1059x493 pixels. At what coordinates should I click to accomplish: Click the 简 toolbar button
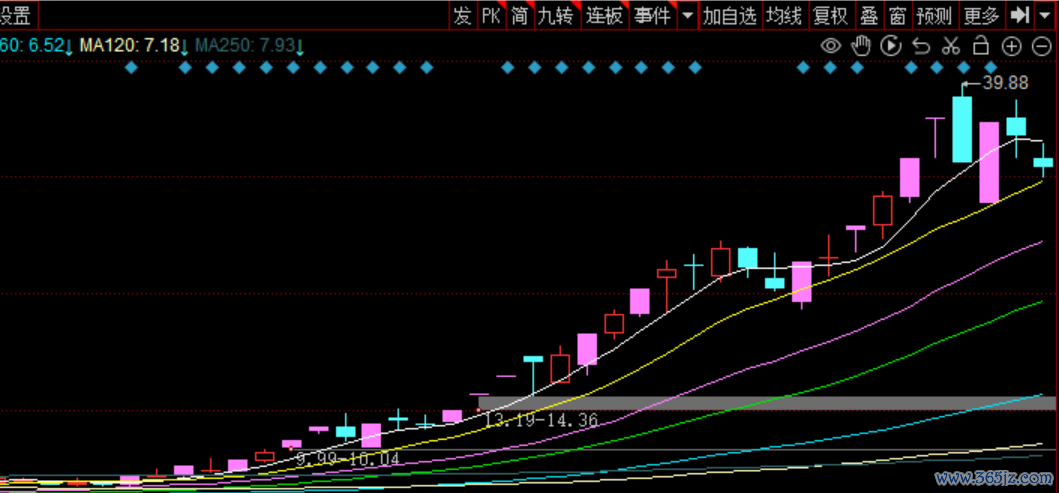tap(520, 15)
